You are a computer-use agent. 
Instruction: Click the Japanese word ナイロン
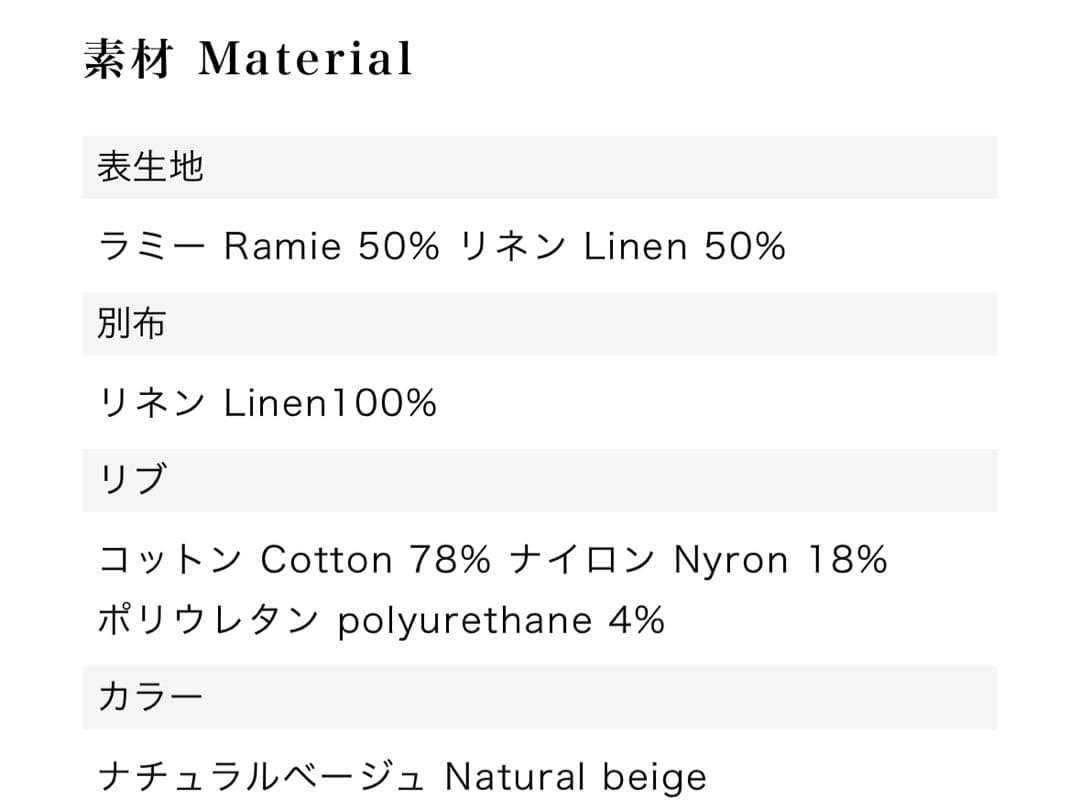coord(583,559)
